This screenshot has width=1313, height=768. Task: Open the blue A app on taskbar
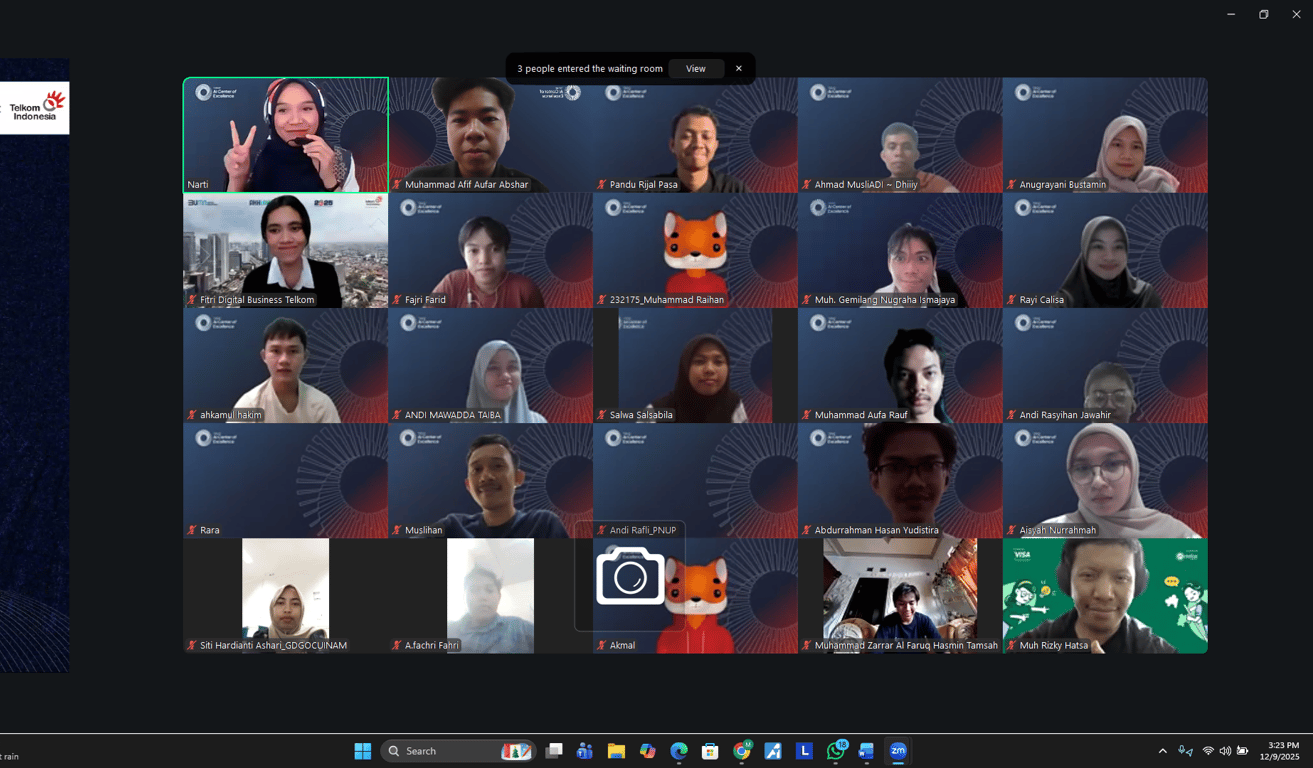pos(773,751)
